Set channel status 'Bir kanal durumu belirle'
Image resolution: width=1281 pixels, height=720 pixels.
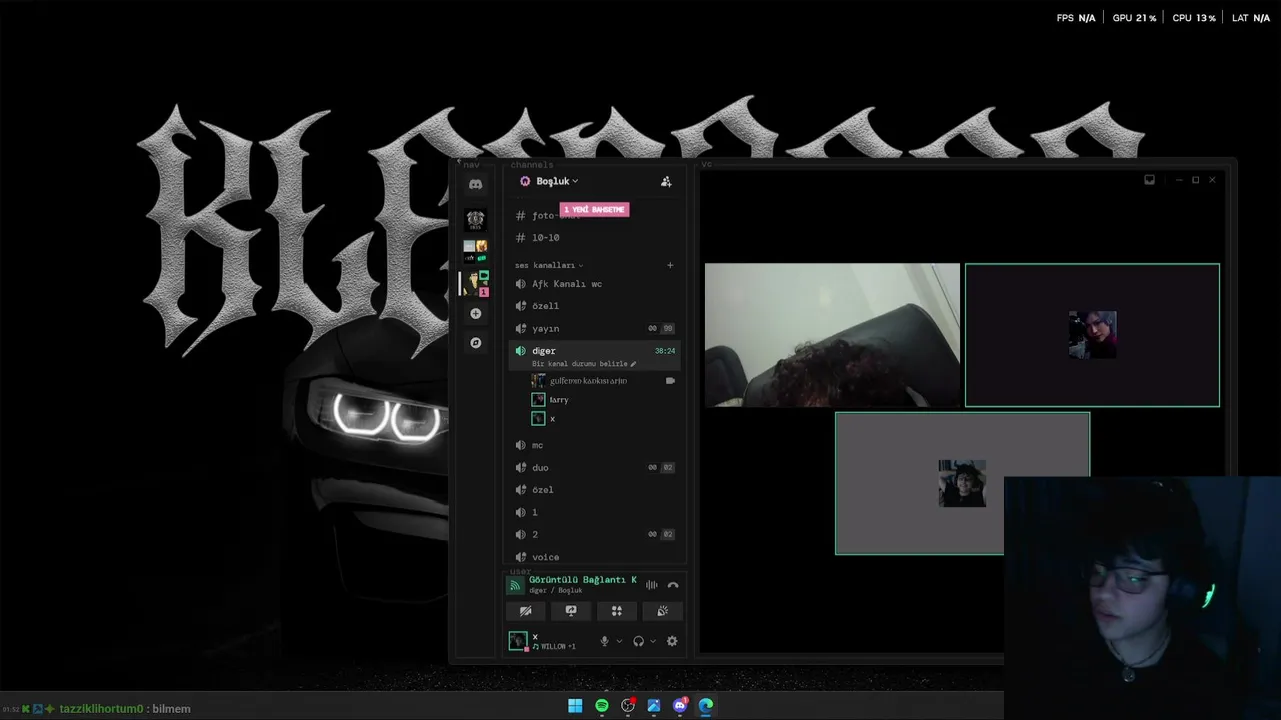pyautogui.click(x=584, y=364)
